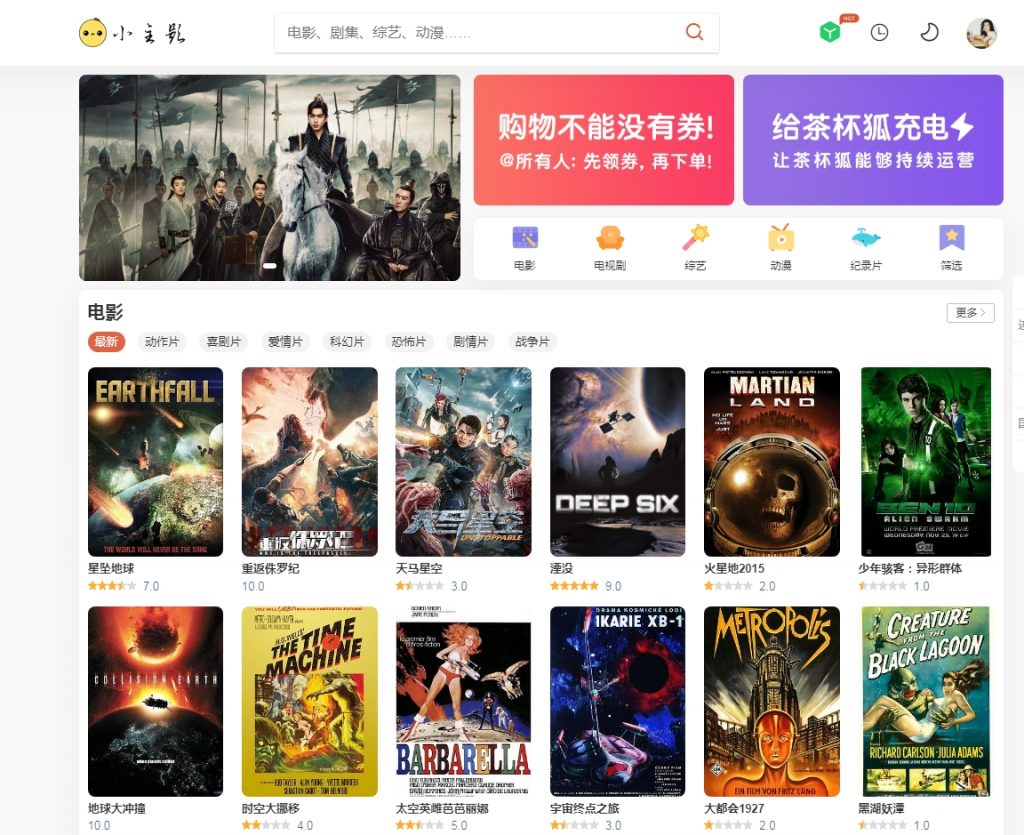Select the 恐怖片 filter tab

click(x=409, y=341)
